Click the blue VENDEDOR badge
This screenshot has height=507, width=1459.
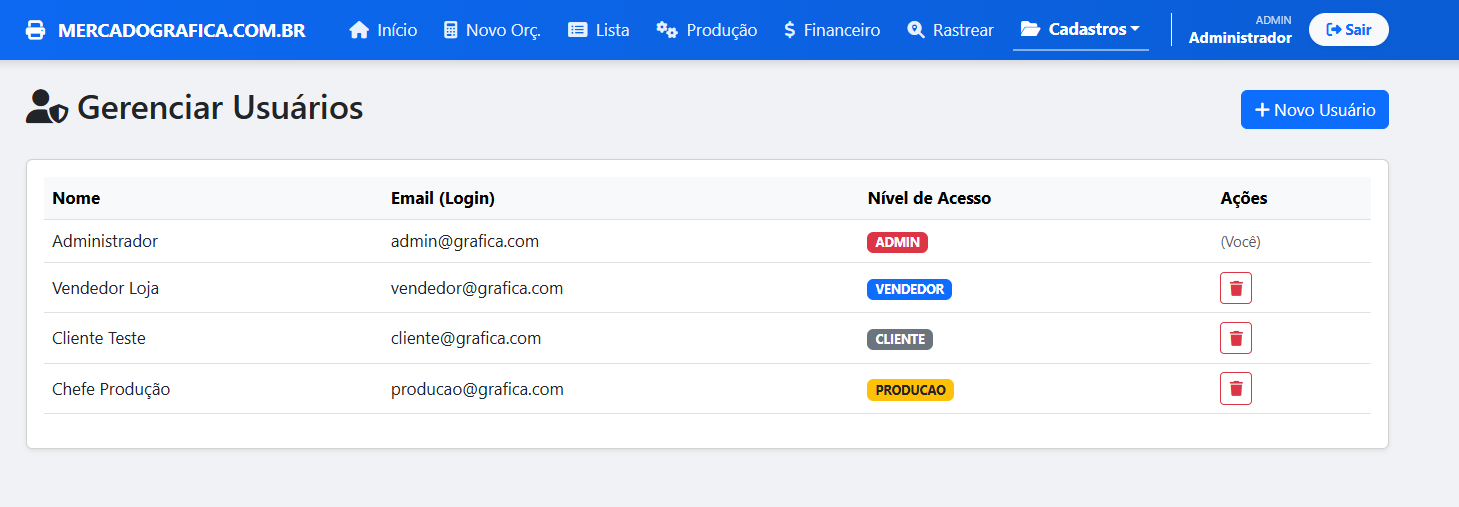tap(909, 289)
